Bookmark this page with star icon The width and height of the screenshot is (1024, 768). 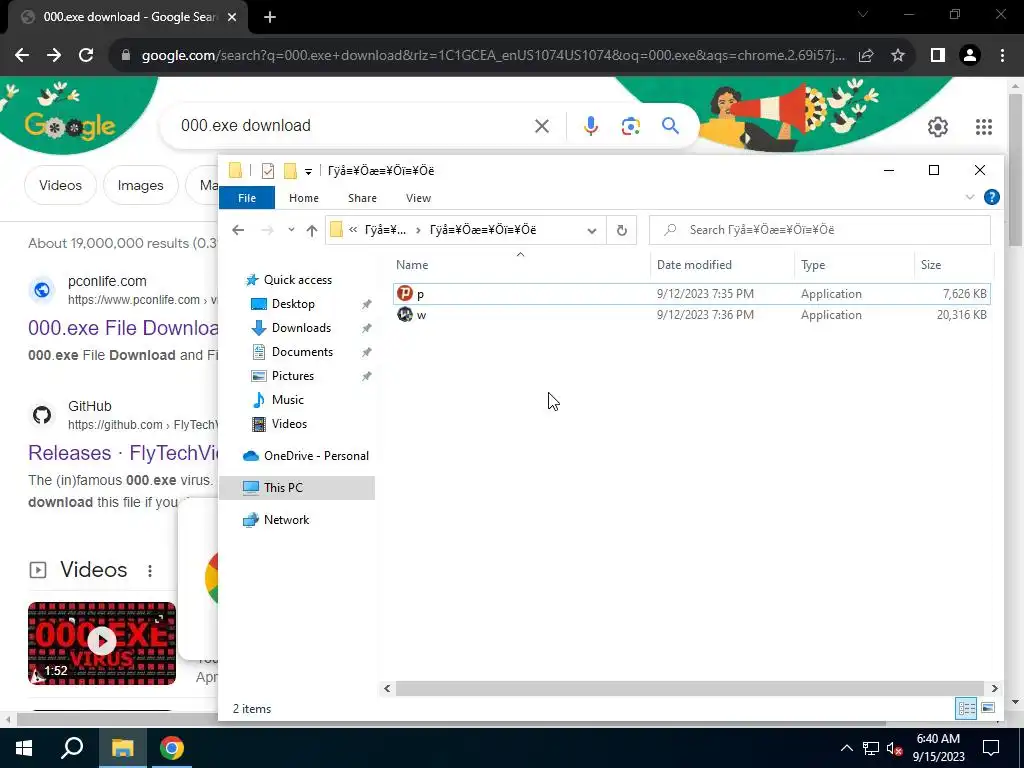[x=898, y=56]
